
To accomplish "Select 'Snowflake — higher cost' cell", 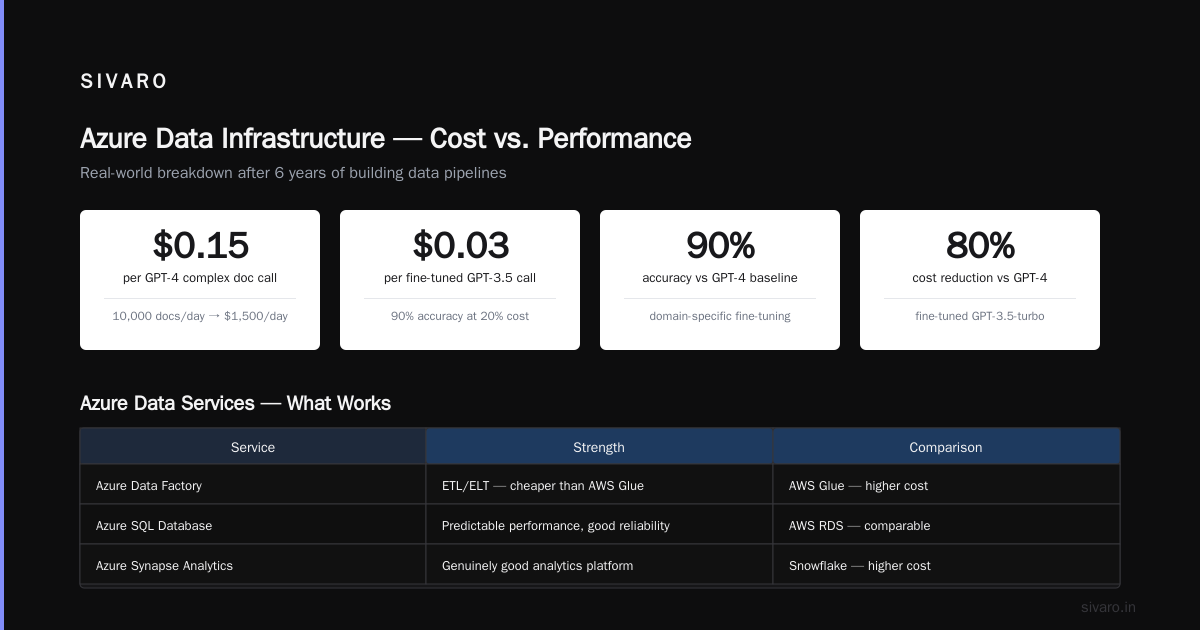I will coord(946,565).
